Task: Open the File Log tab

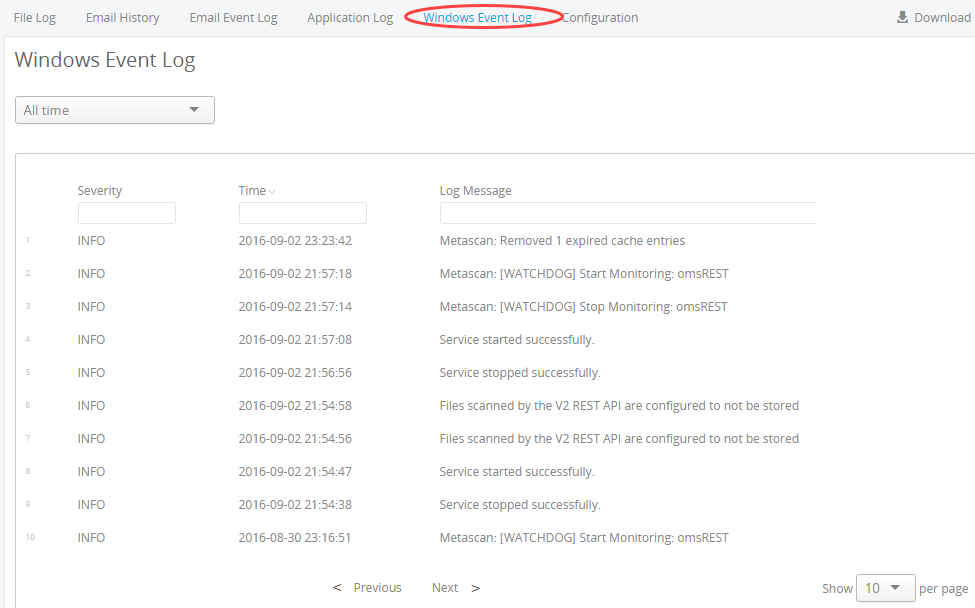Action: point(35,17)
